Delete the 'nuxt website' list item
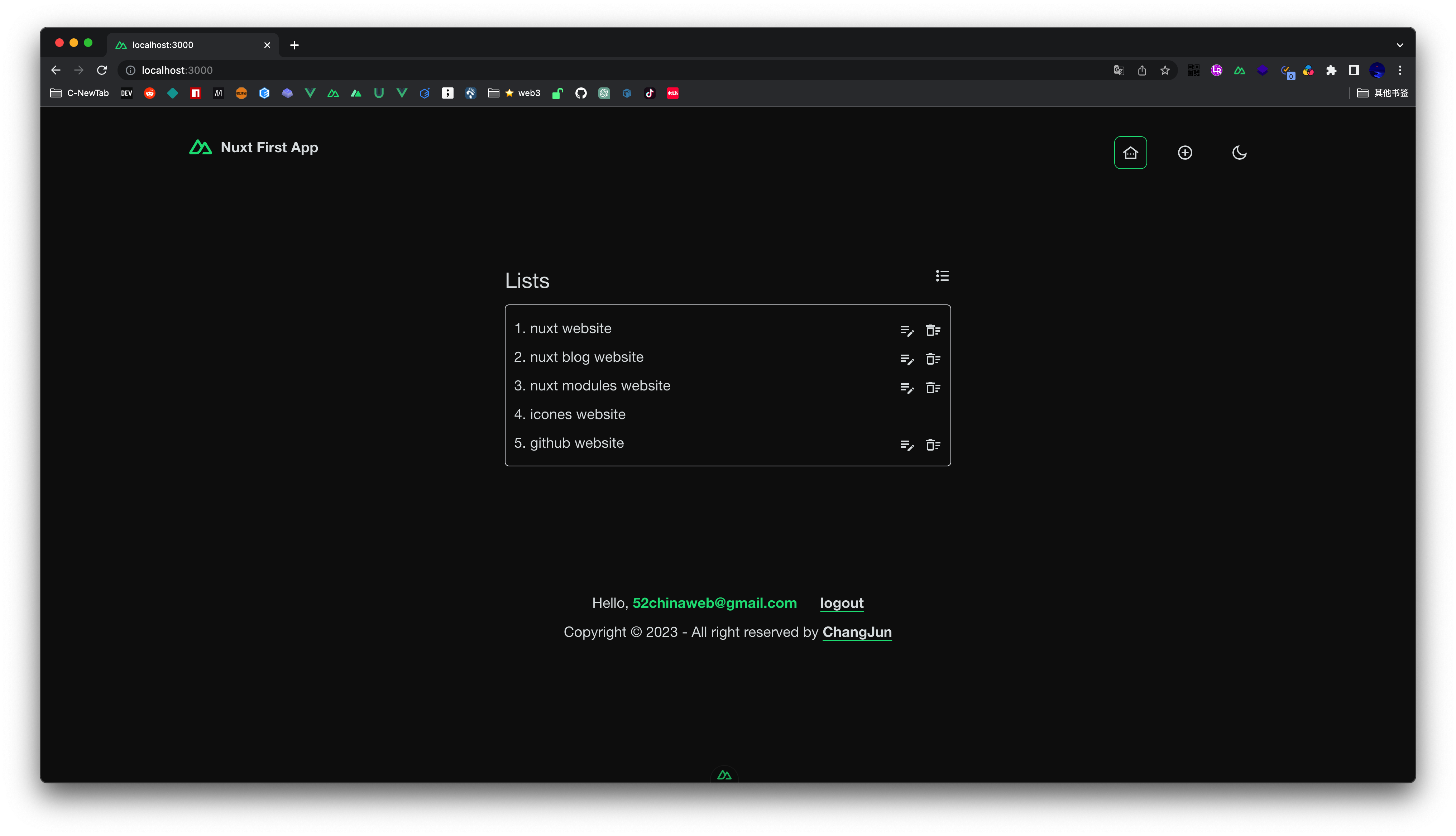Viewport: 1456px width, 836px height. click(x=932, y=331)
